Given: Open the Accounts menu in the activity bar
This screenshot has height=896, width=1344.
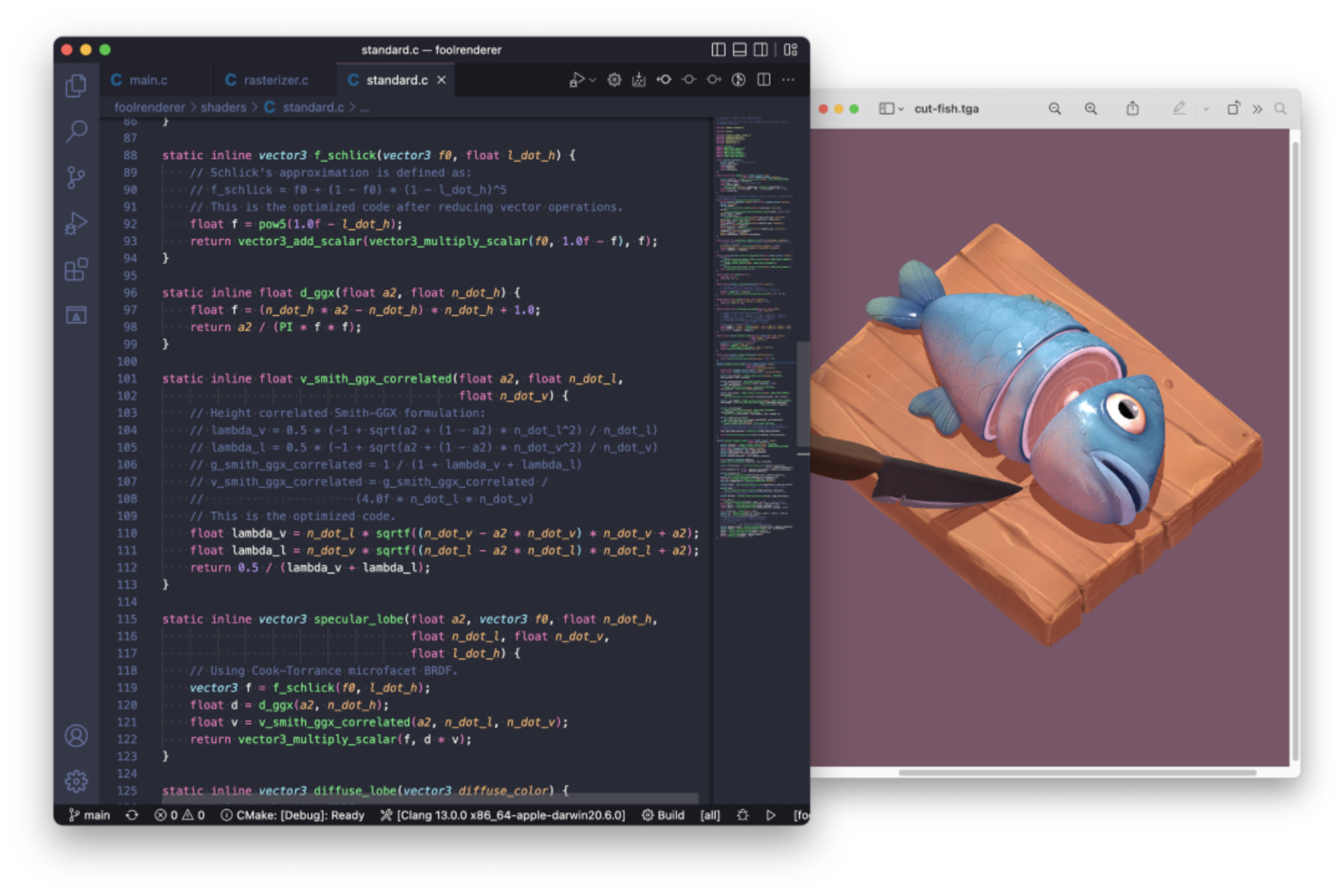Looking at the screenshot, I should 76,735.
